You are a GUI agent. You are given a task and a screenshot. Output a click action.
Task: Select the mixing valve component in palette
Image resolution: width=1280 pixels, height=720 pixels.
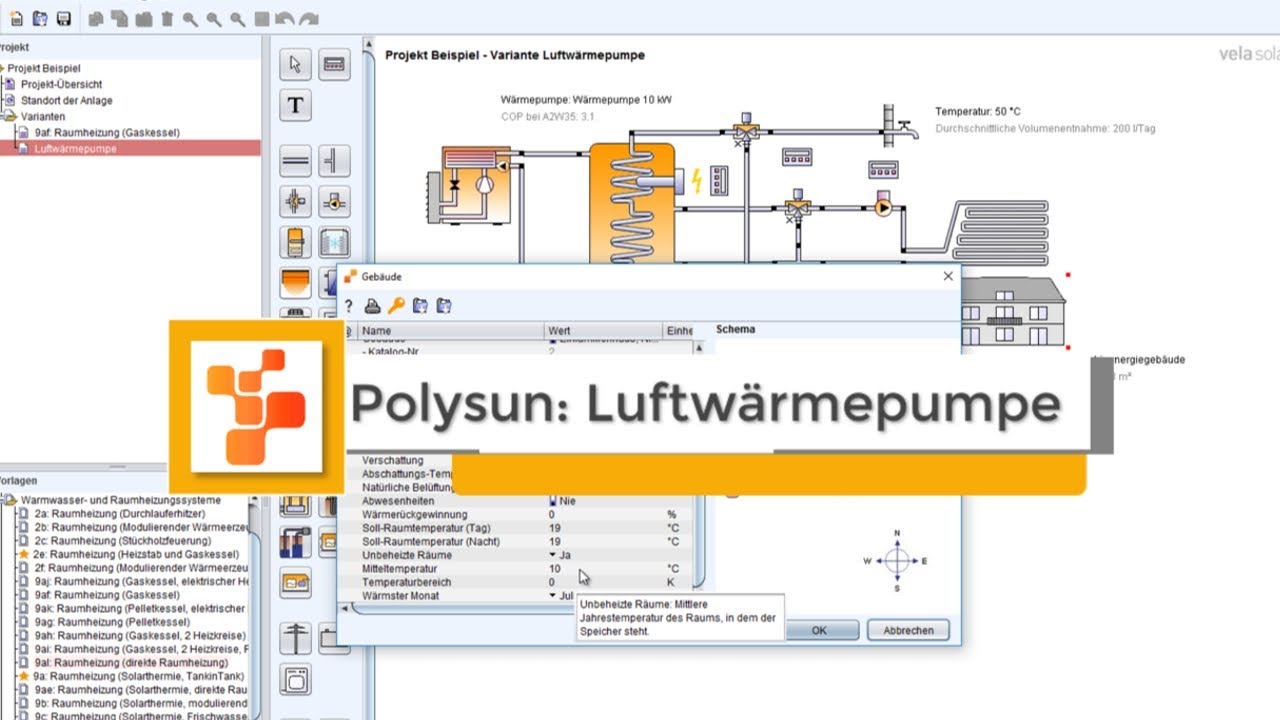coord(295,201)
